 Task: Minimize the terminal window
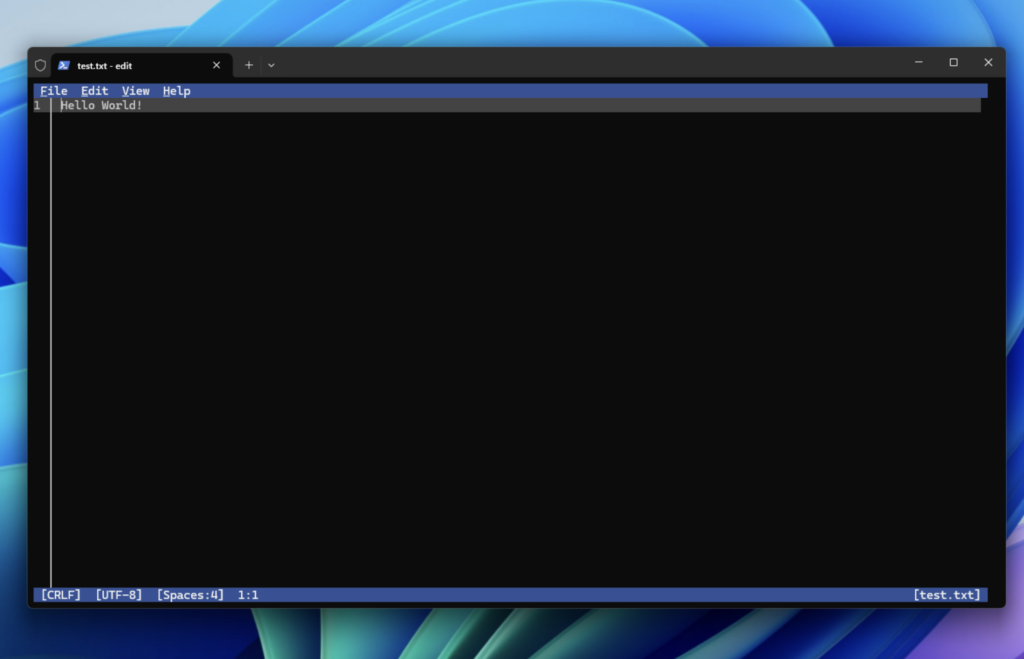(x=918, y=62)
